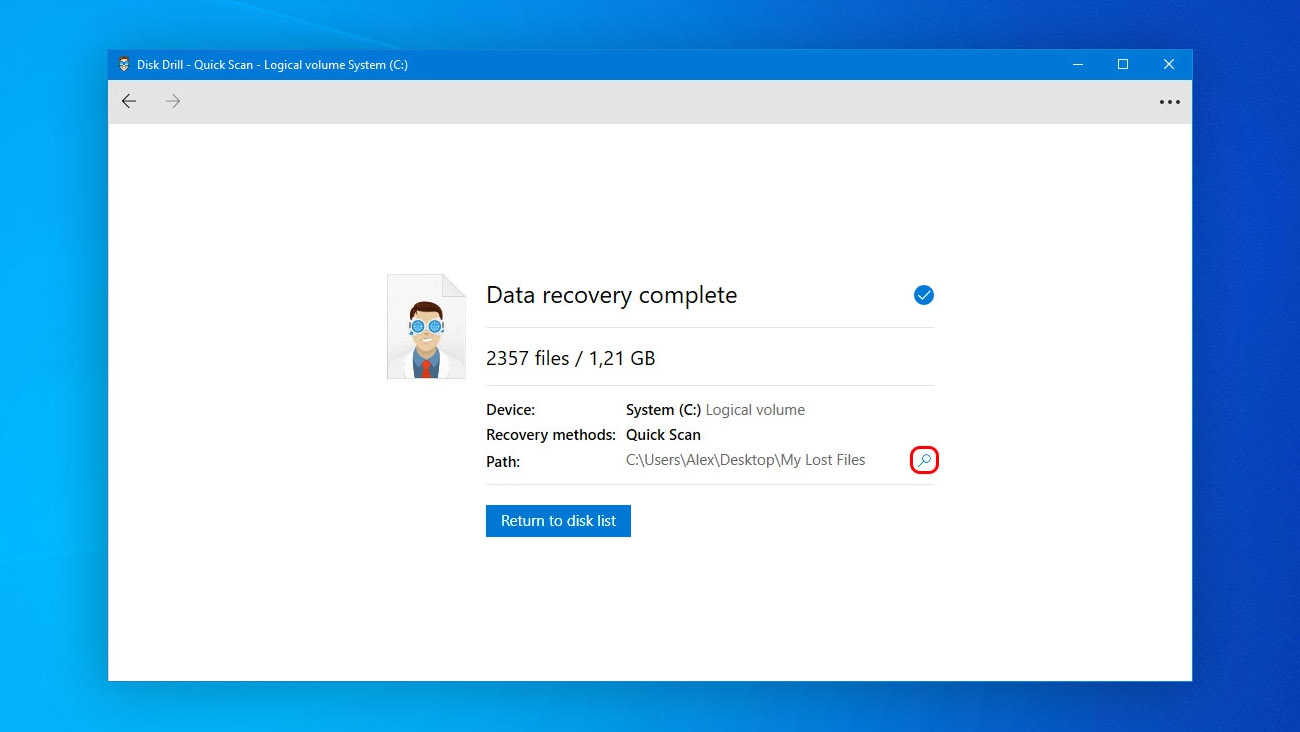Click the recovery path C:\Users\Alex\Desktop\My Lost Files
The image size is (1300, 732).
pyautogui.click(x=745, y=460)
